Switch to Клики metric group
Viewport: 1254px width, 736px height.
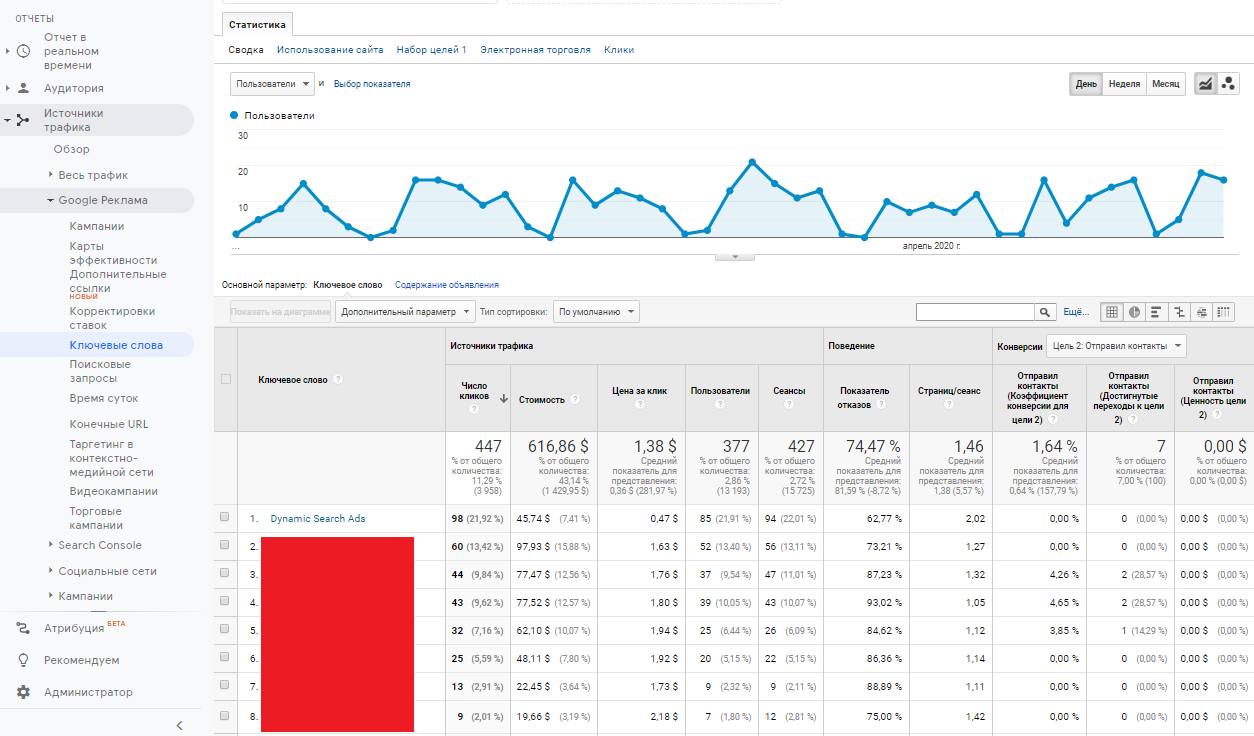tap(619, 49)
